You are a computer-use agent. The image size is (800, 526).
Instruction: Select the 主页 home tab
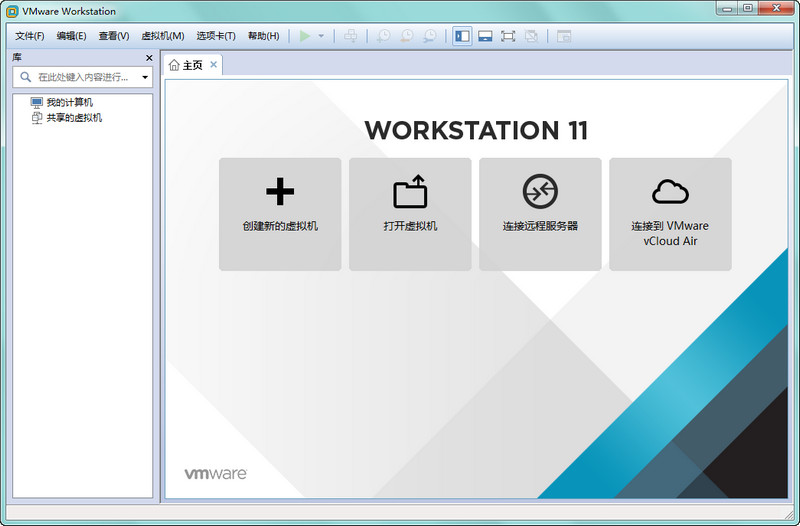(186, 65)
